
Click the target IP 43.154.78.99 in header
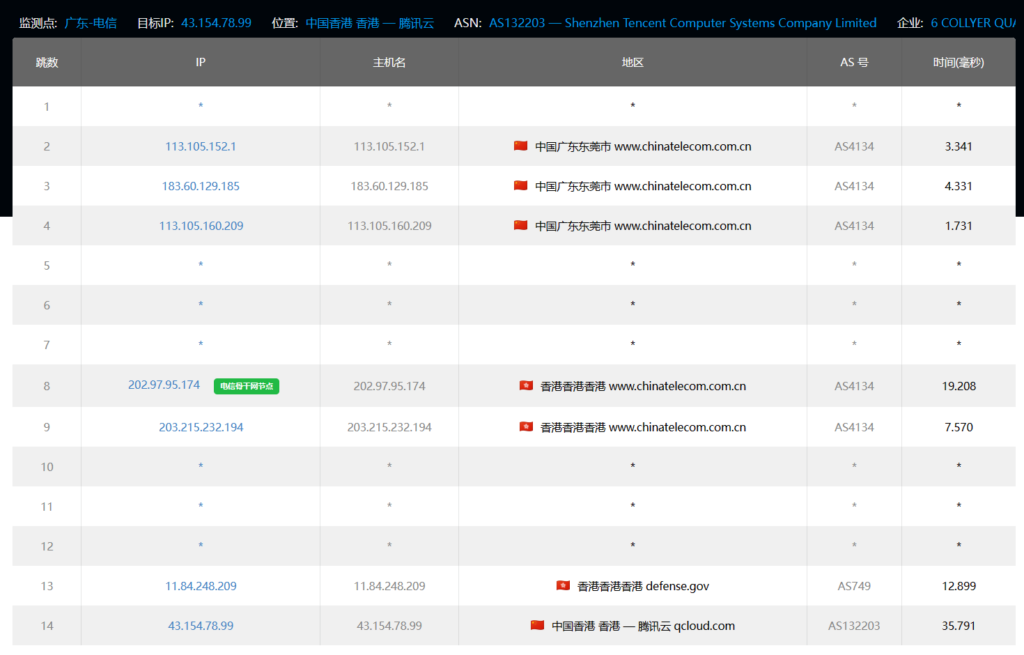tap(216, 23)
